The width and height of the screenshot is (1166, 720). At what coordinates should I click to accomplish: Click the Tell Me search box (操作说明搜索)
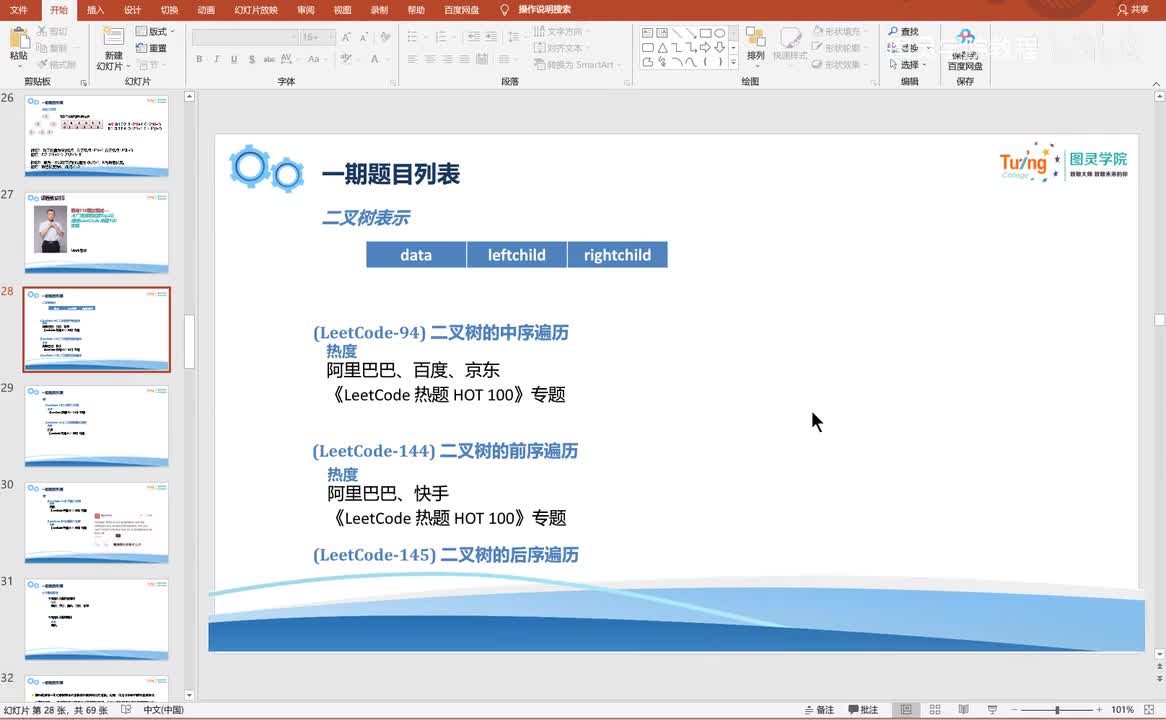[544, 10]
